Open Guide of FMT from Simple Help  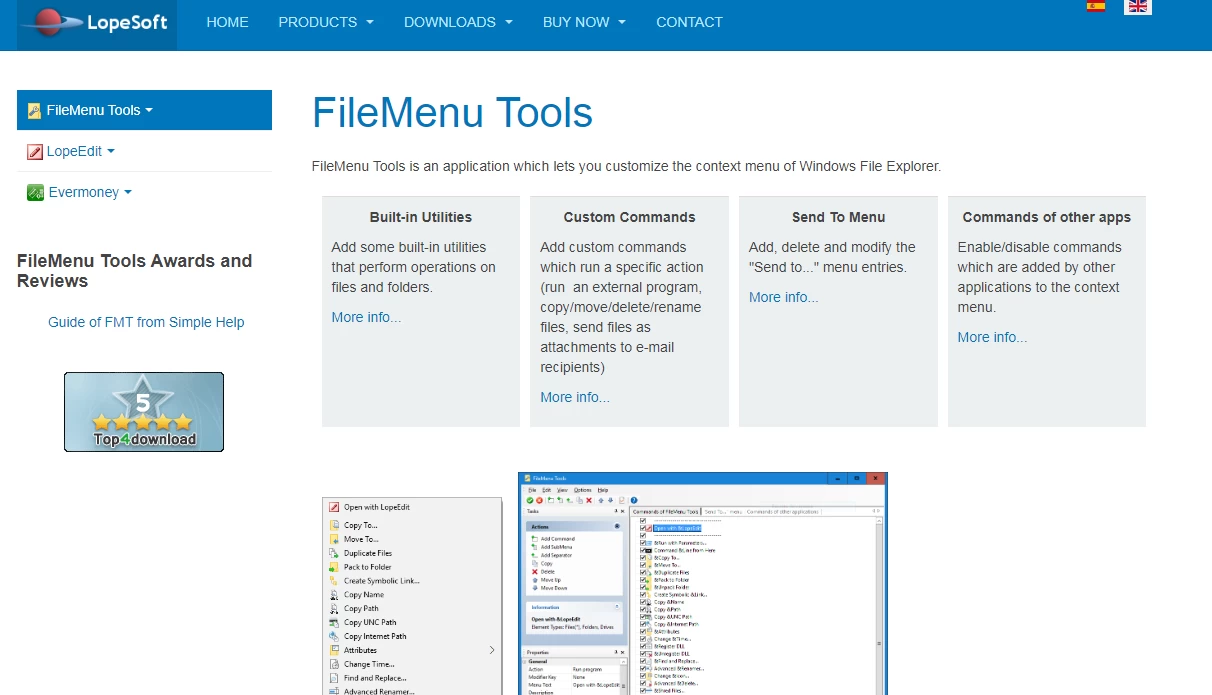(x=146, y=322)
